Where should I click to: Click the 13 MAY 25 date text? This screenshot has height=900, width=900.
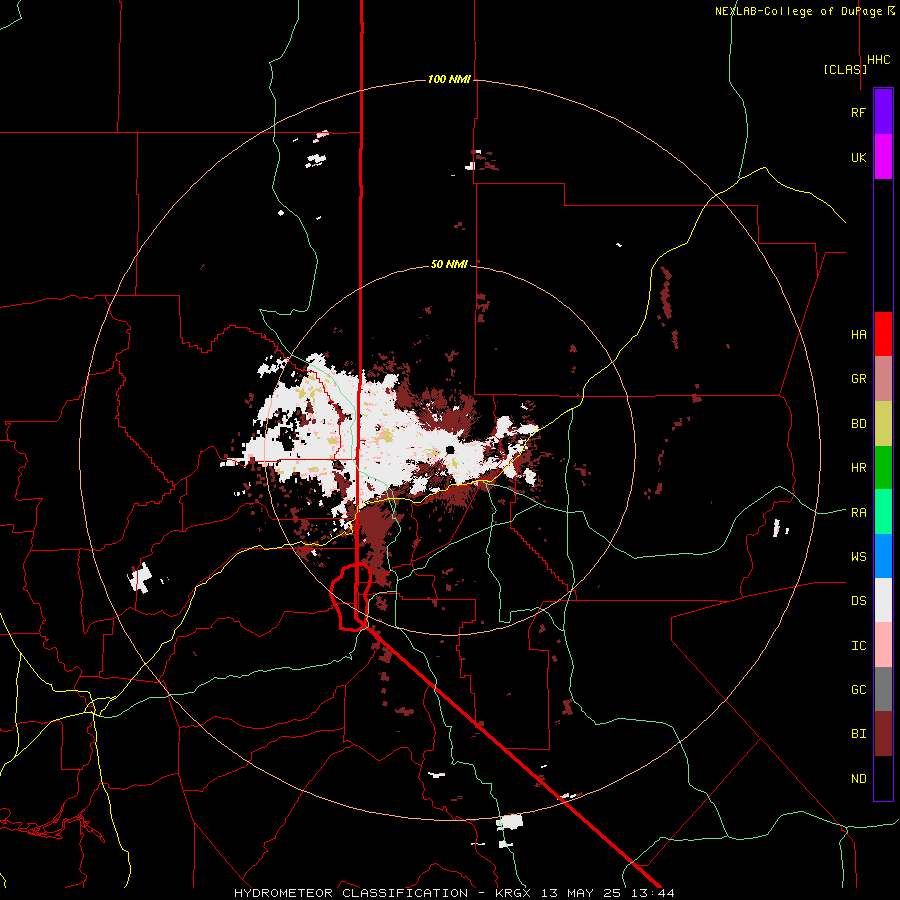(x=580, y=893)
